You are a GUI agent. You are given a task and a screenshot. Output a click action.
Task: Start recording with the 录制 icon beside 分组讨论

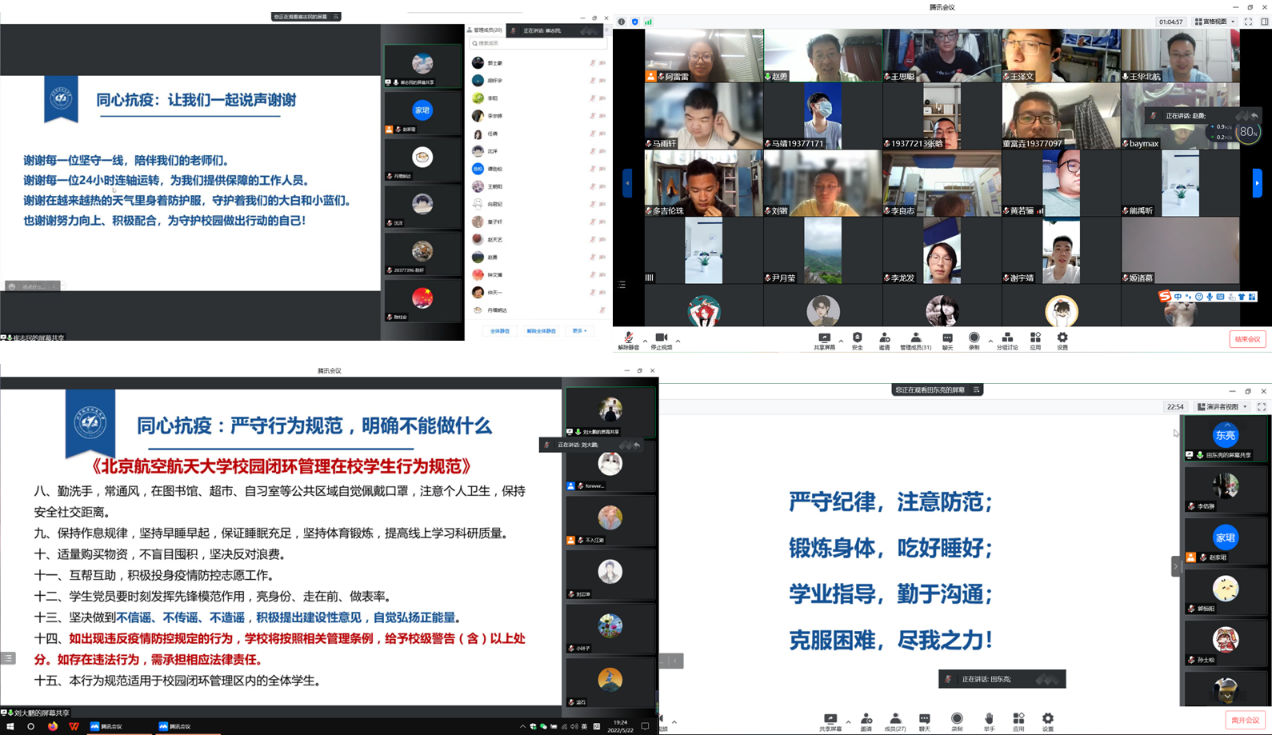974,339
